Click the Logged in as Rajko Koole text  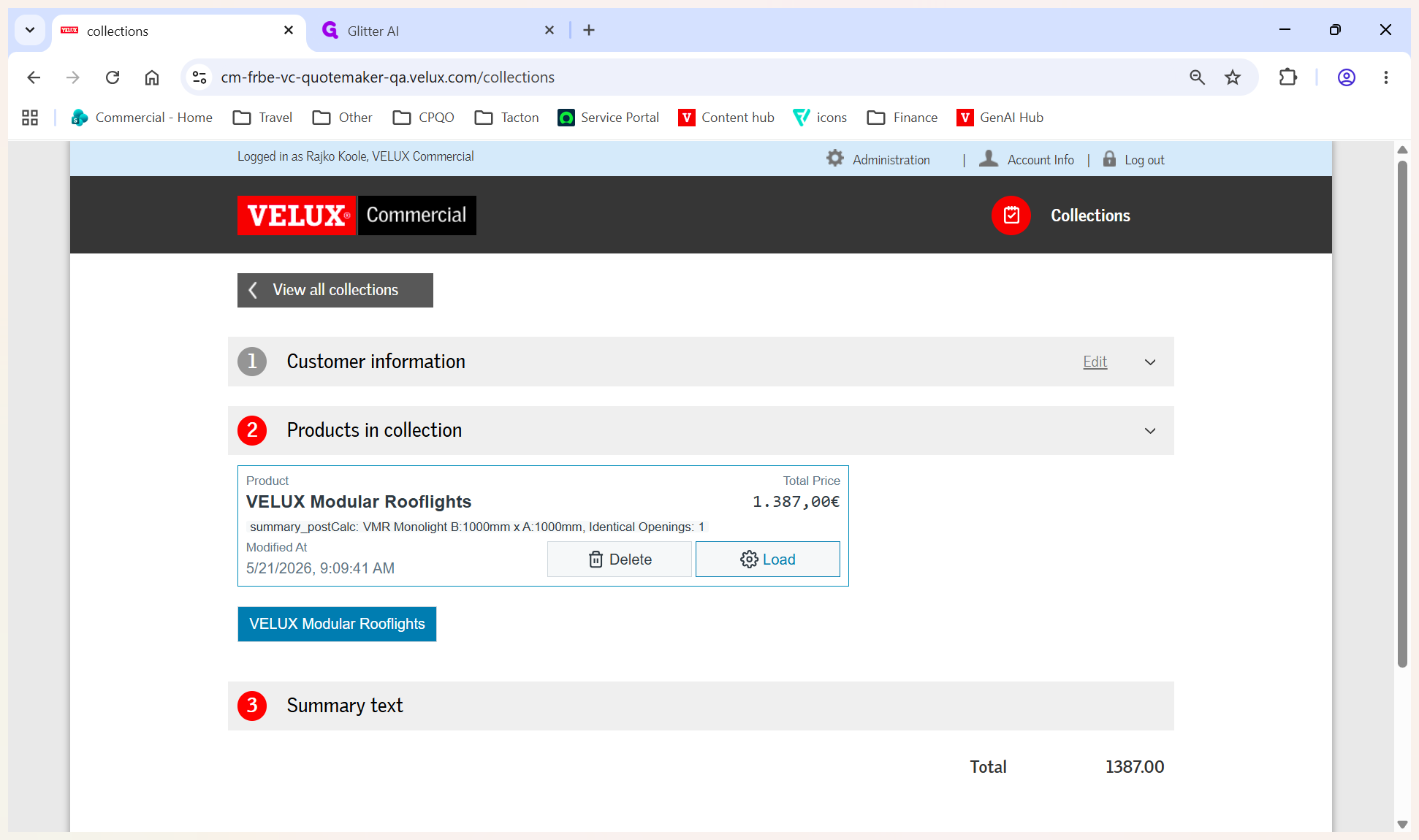pyautogui.click(x=355, y=156)
